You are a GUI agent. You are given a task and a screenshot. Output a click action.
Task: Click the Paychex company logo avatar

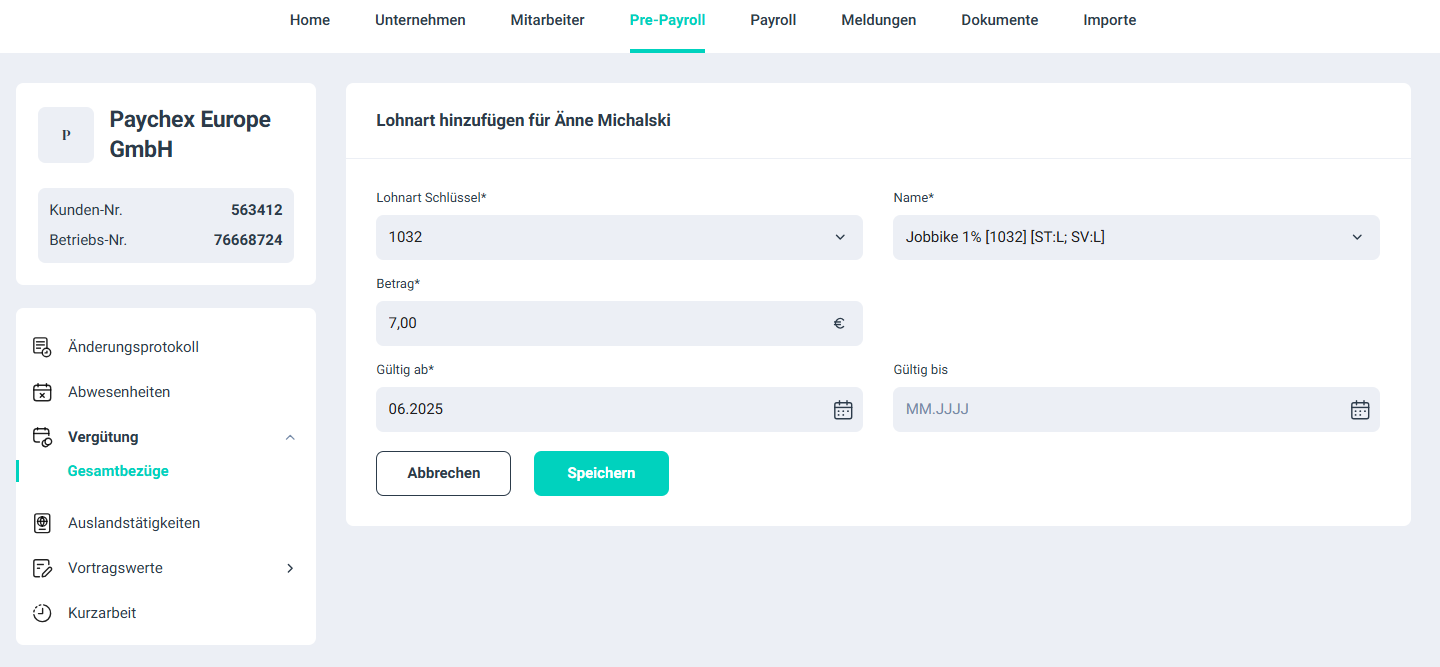pos(66,134)
